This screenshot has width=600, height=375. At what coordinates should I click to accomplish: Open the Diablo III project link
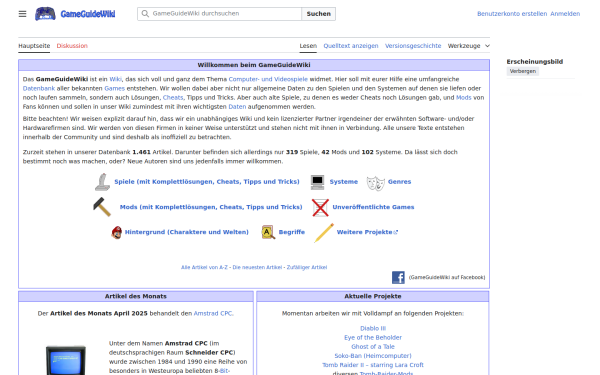click(x=373, y=328)
